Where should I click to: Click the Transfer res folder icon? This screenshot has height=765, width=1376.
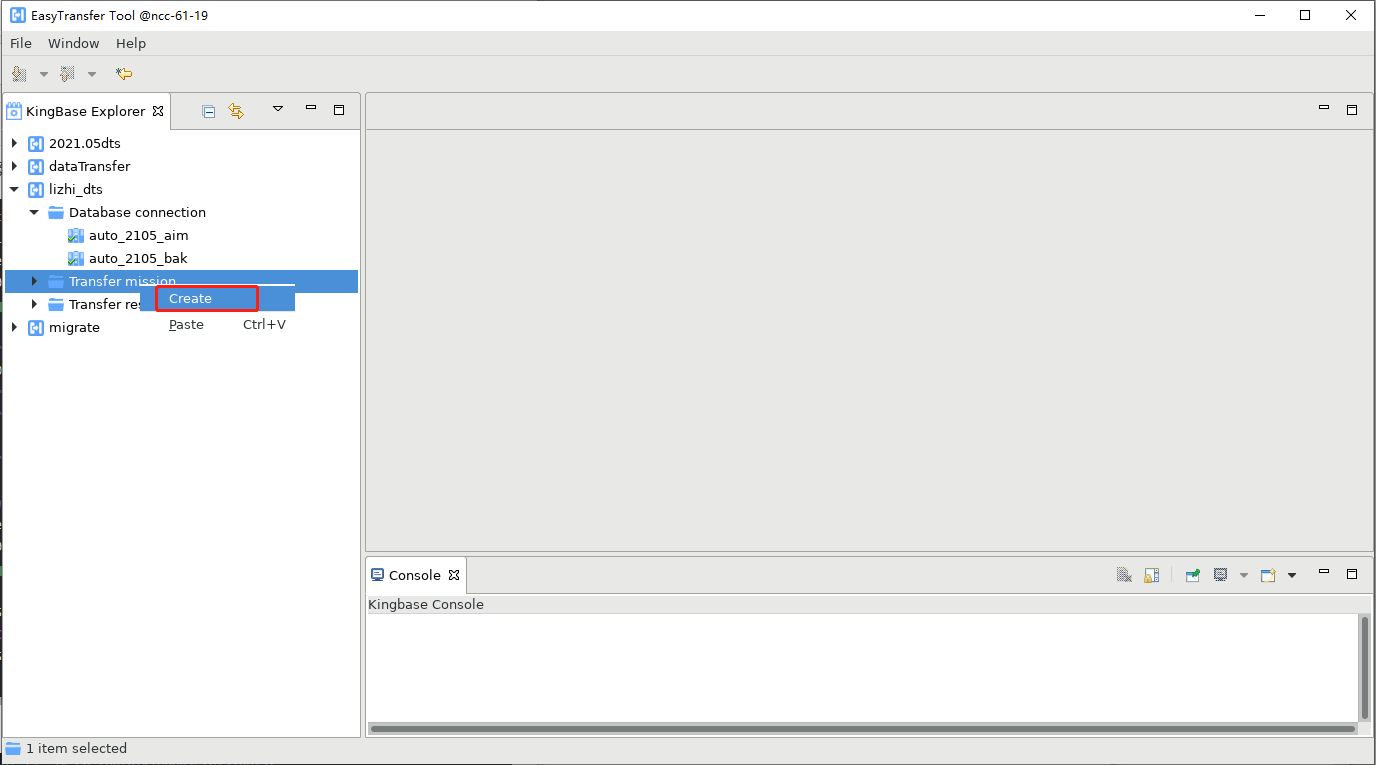tap(56, 304)
